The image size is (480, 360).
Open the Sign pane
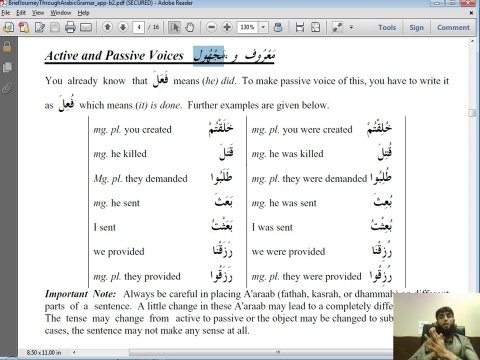[x=416, y=27]
